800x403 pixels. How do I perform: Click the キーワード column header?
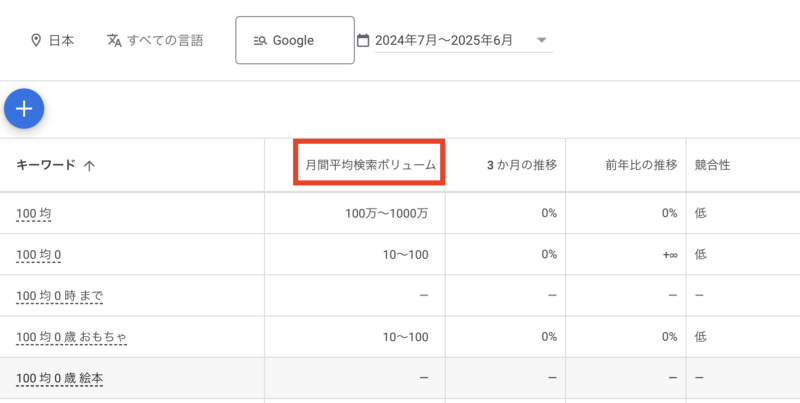point(46,165)
